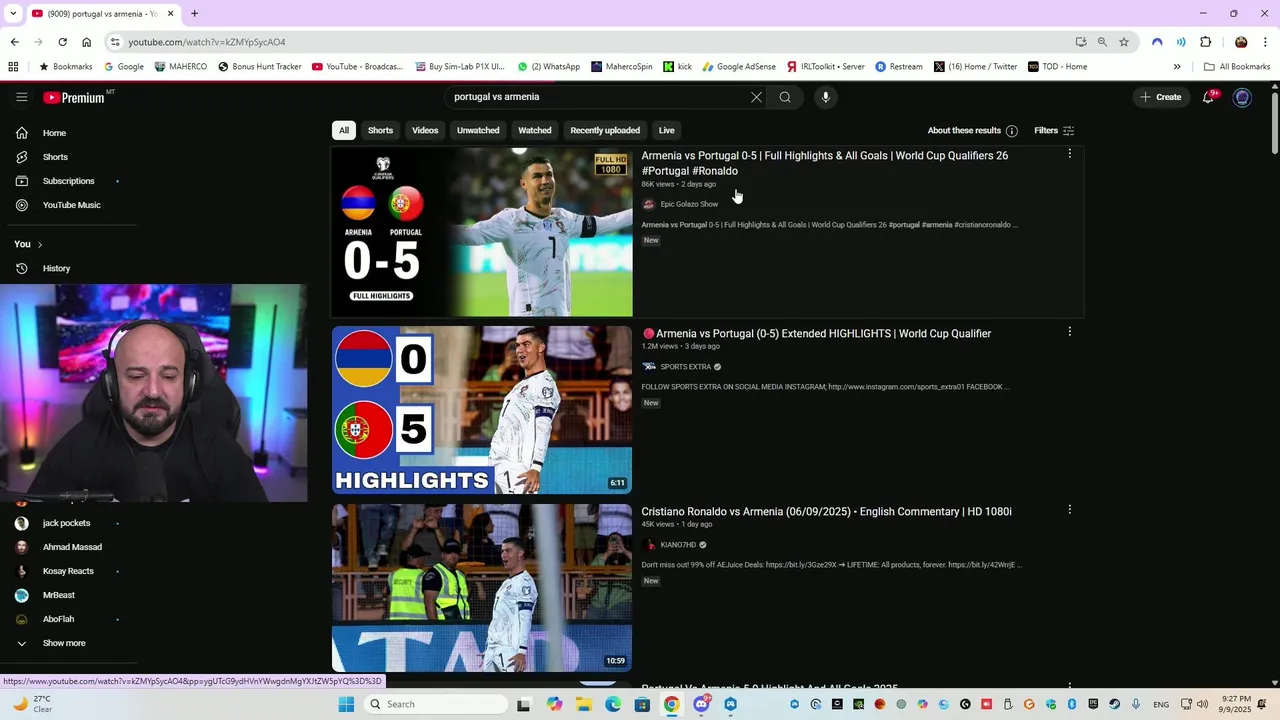Open the 6:11 HIGHLIGHTS video thumbnail
Image resolution: width=1280 pixels, height=720 pixels.
(x=482, y=410)
